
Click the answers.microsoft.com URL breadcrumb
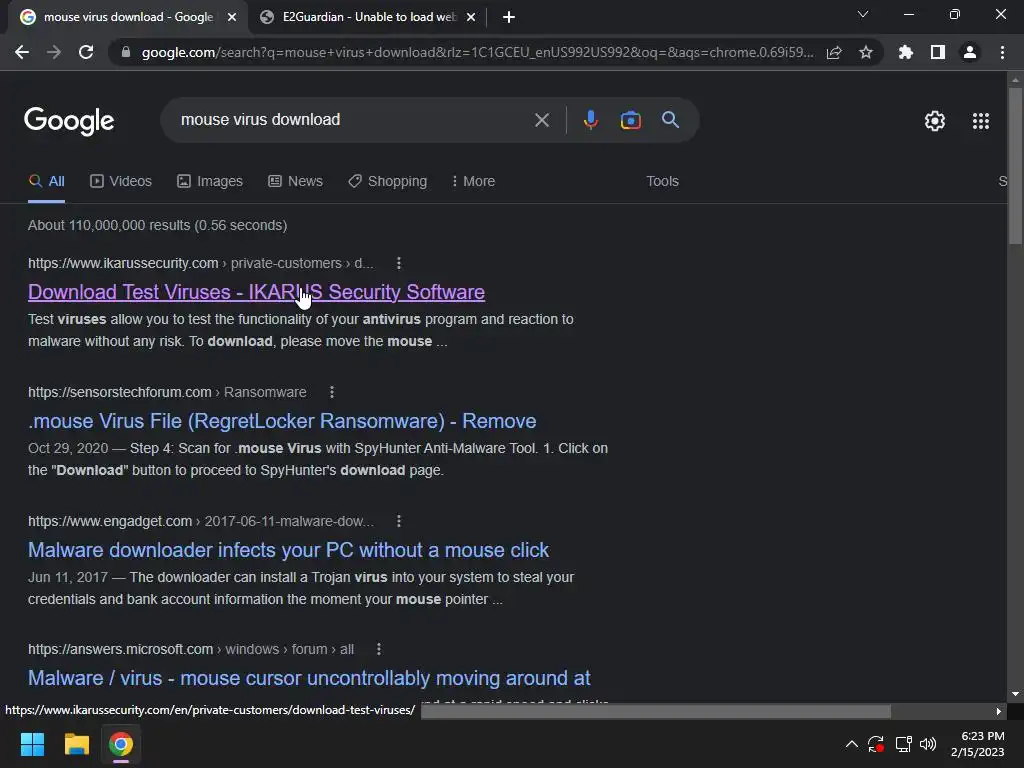pos(191,649)
